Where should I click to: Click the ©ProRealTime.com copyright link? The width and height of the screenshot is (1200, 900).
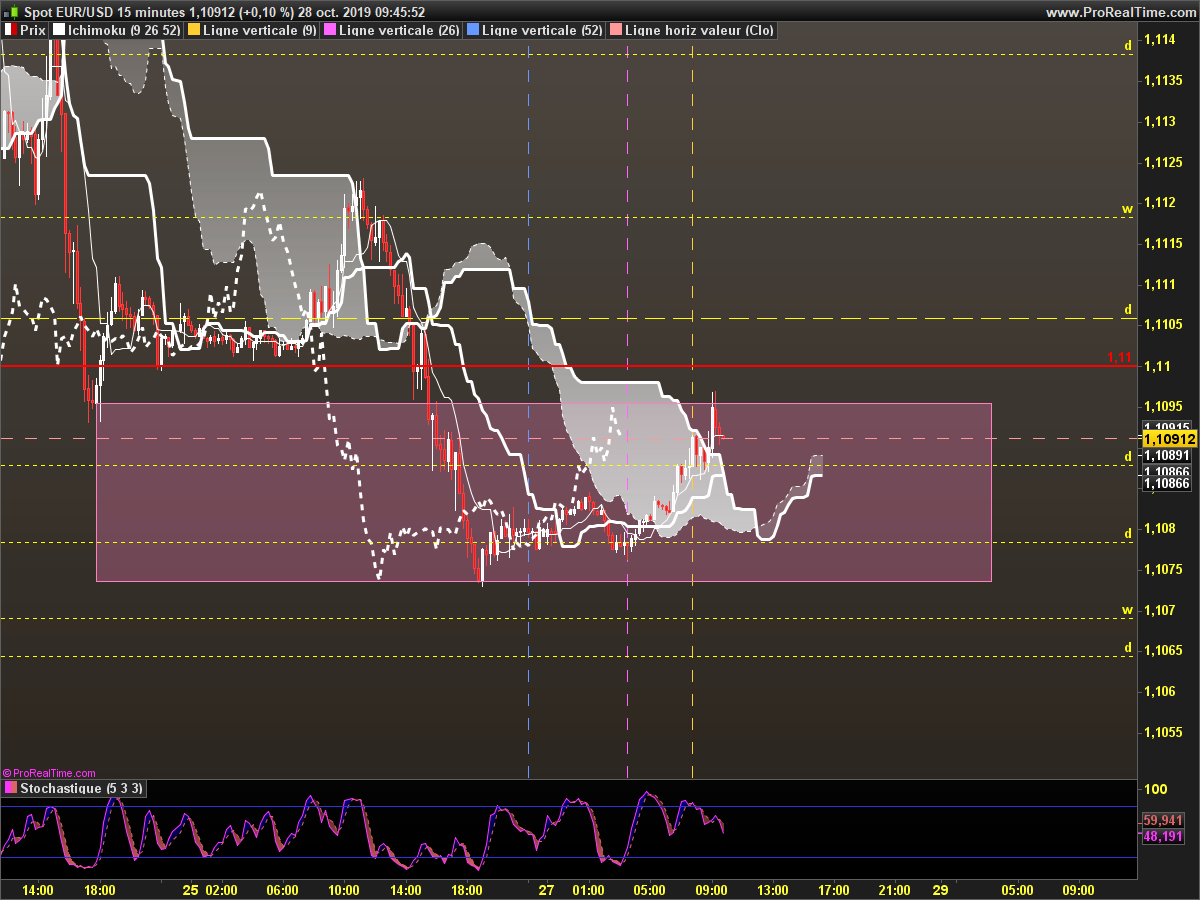click(x=50, y=773)
